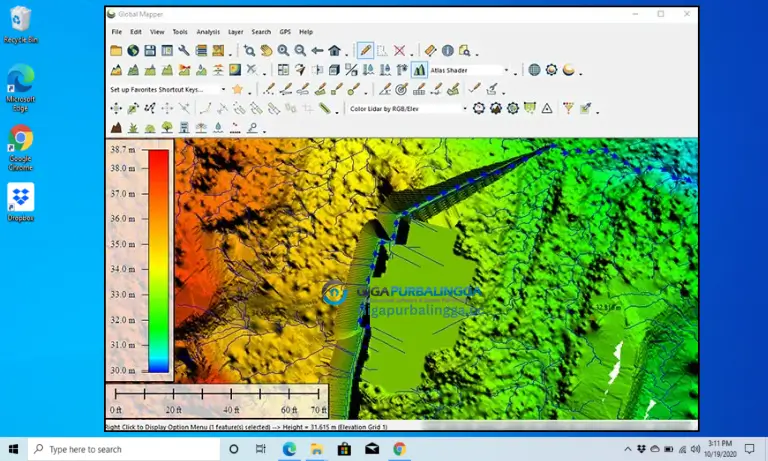Click the home full-view icon
768x461 pixels.
pyautogui.click(x=334, y=50)
